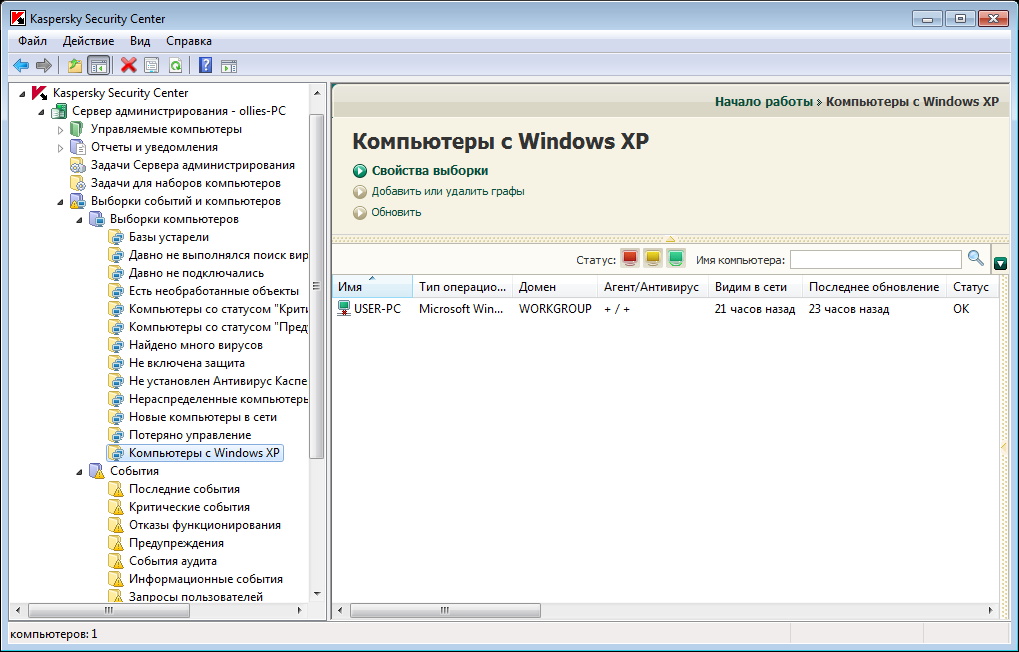The image size is (1019, 652).
Task: Click Добавить или удалить графы link
Action: coord(448,191)
